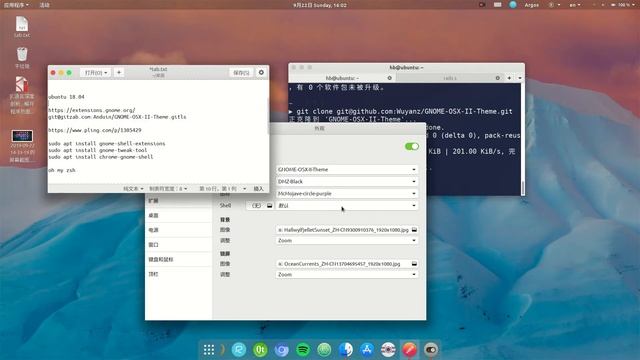
Task: Click the screen recording indicator in the top bar
Action: 482,5
